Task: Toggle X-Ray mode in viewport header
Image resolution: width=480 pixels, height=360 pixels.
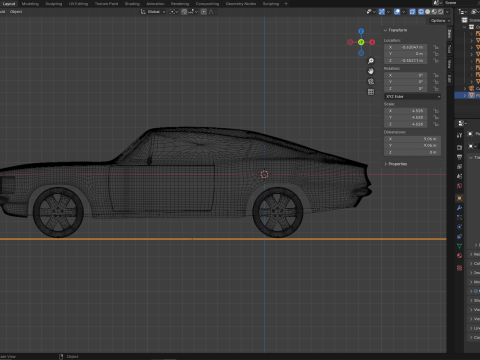Action: [412, 12]
